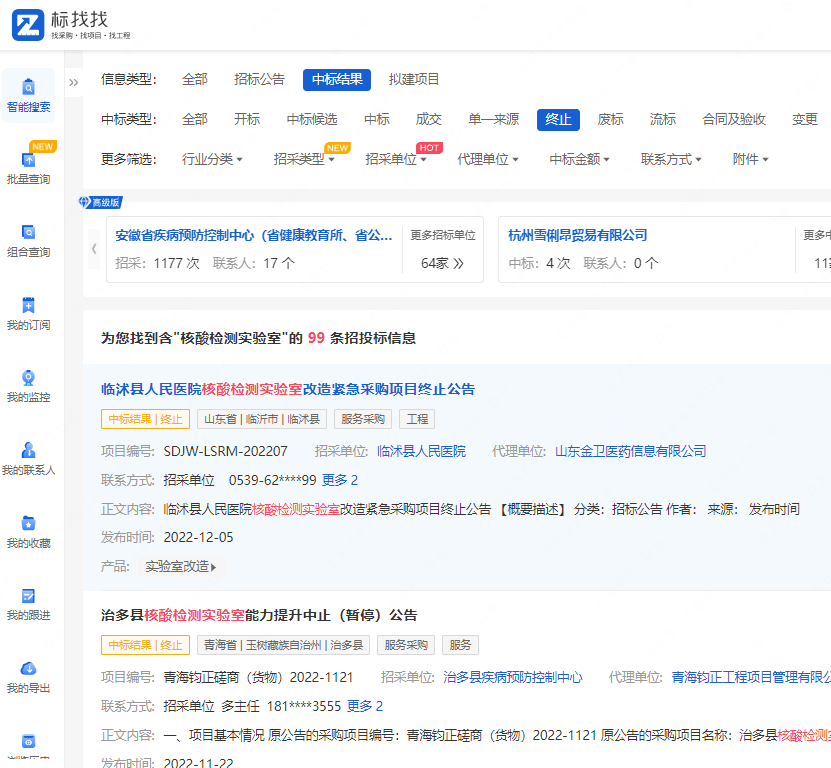Filter by 单一来源 type

tap(493, 119)
